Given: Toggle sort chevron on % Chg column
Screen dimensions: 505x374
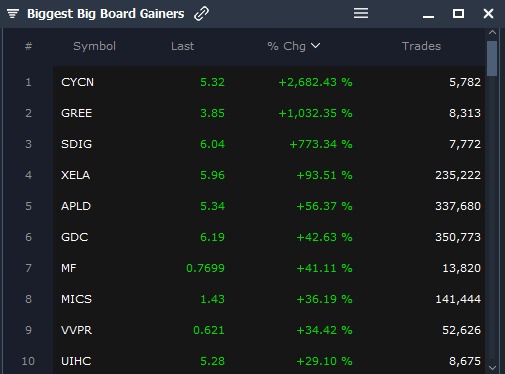Looking at the screenshot, I should click(315, 46).
